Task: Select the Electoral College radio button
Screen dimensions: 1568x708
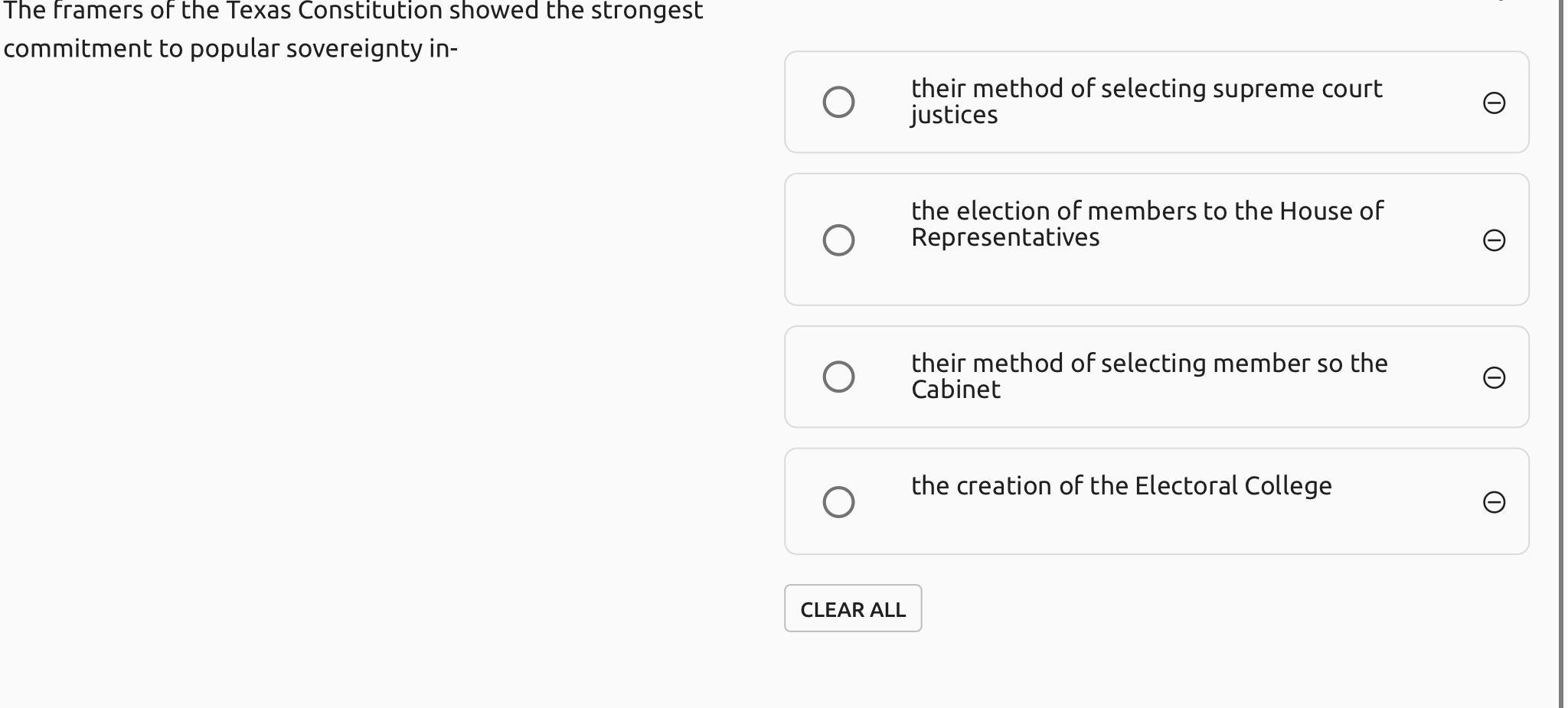Action: click(x=838, y=502)
